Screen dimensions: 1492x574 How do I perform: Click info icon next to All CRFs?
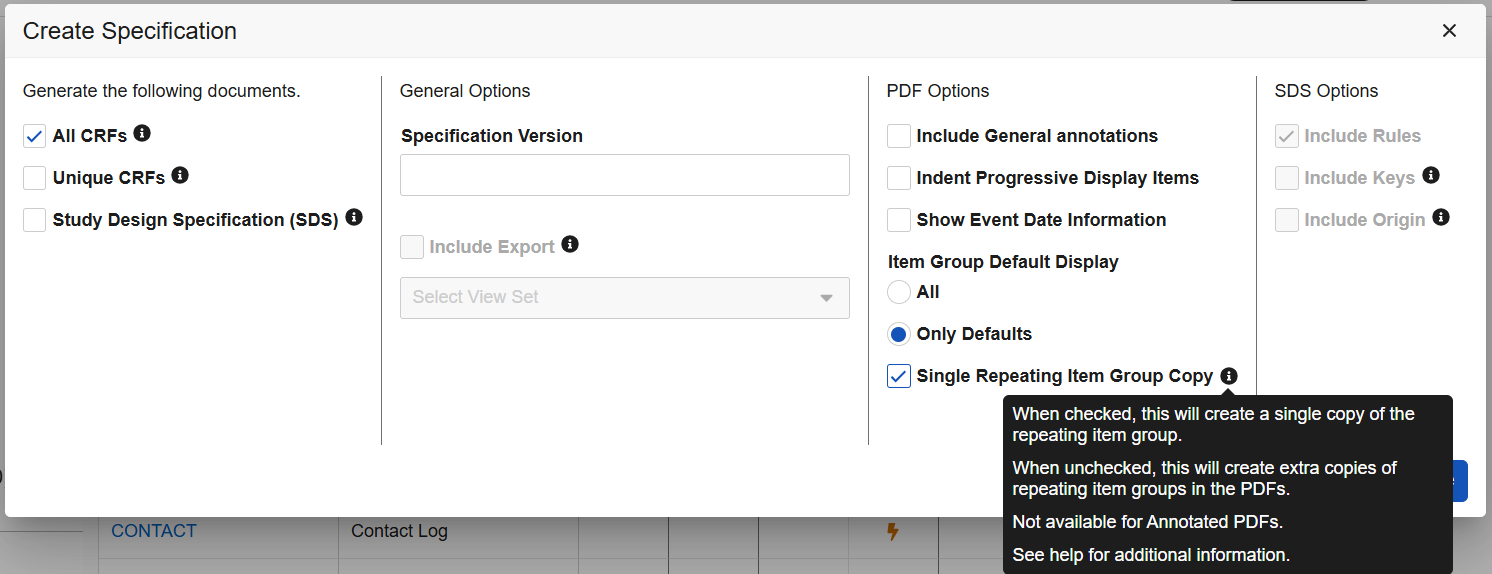[x=142, y=133]
